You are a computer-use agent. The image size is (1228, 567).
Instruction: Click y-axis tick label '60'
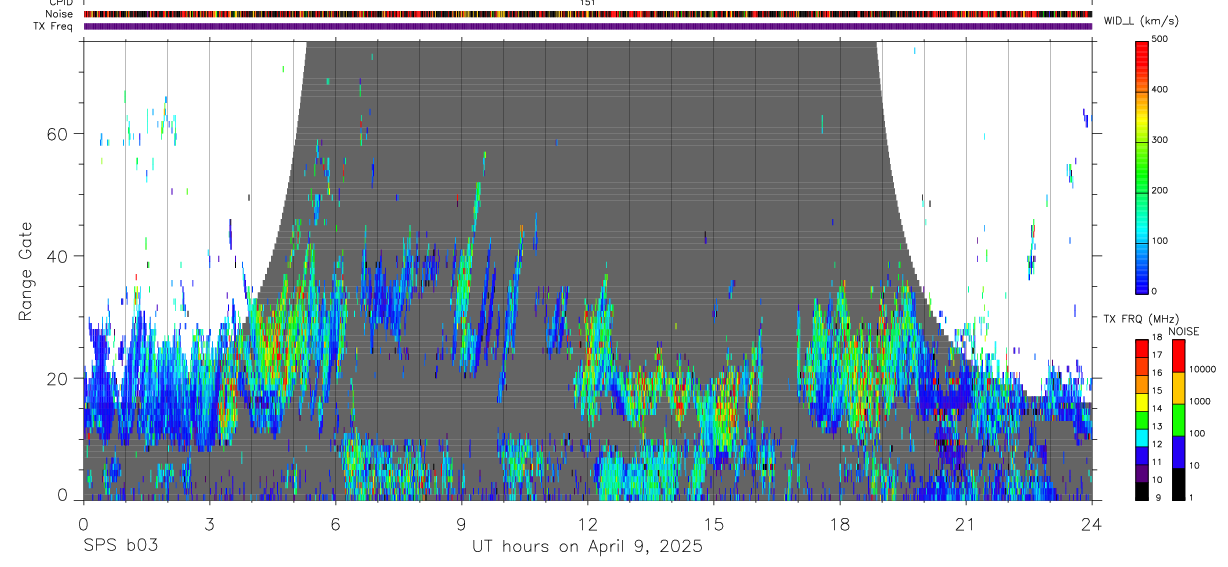click(59, 134)
